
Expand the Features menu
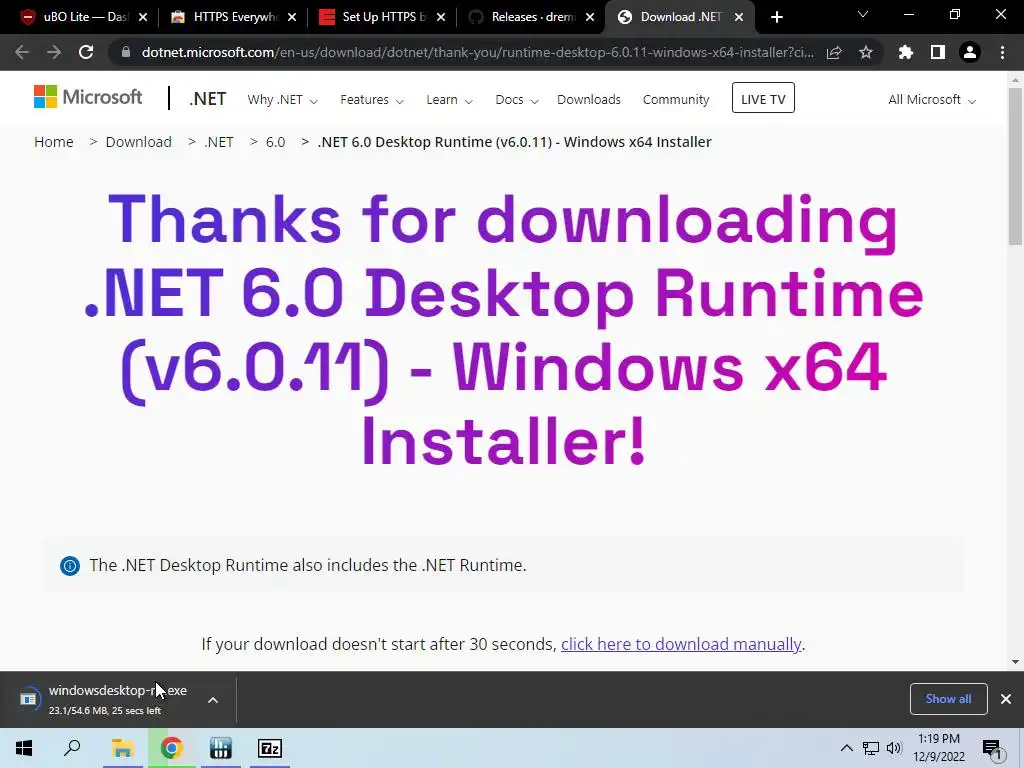[x=372, y=100]
